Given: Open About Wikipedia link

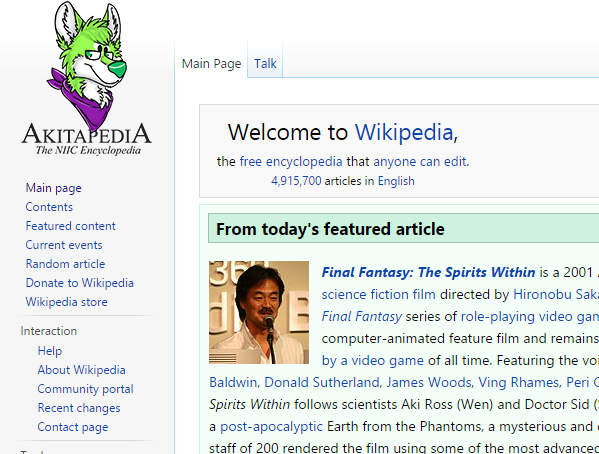Looking at the screenshot, I should click(x=81, y=370).
